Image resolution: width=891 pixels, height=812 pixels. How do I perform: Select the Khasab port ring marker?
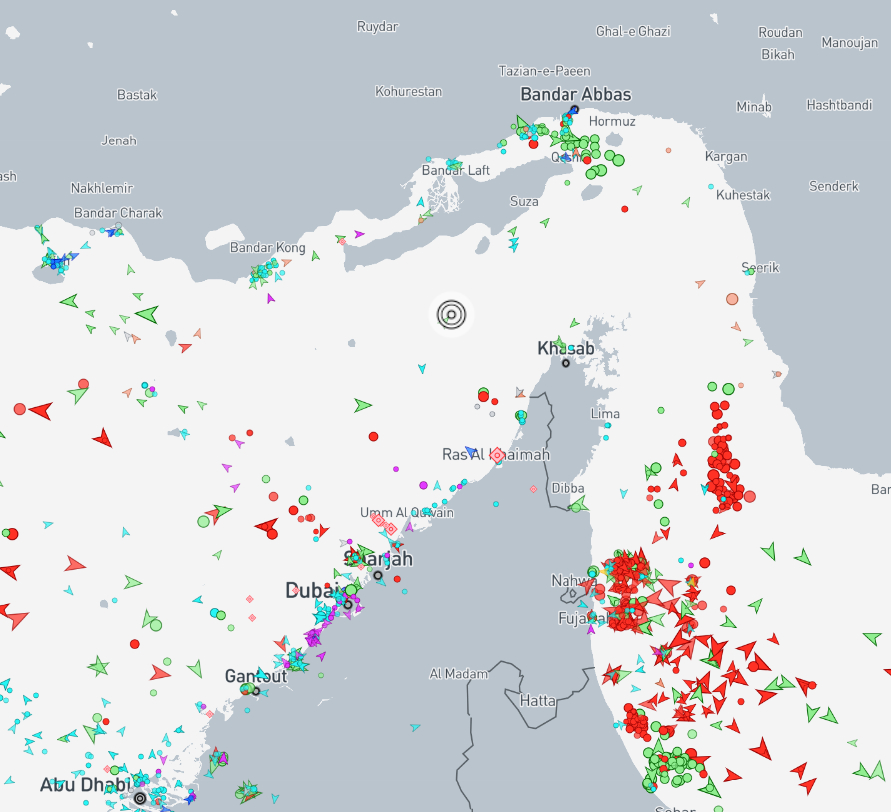(566, 363)
